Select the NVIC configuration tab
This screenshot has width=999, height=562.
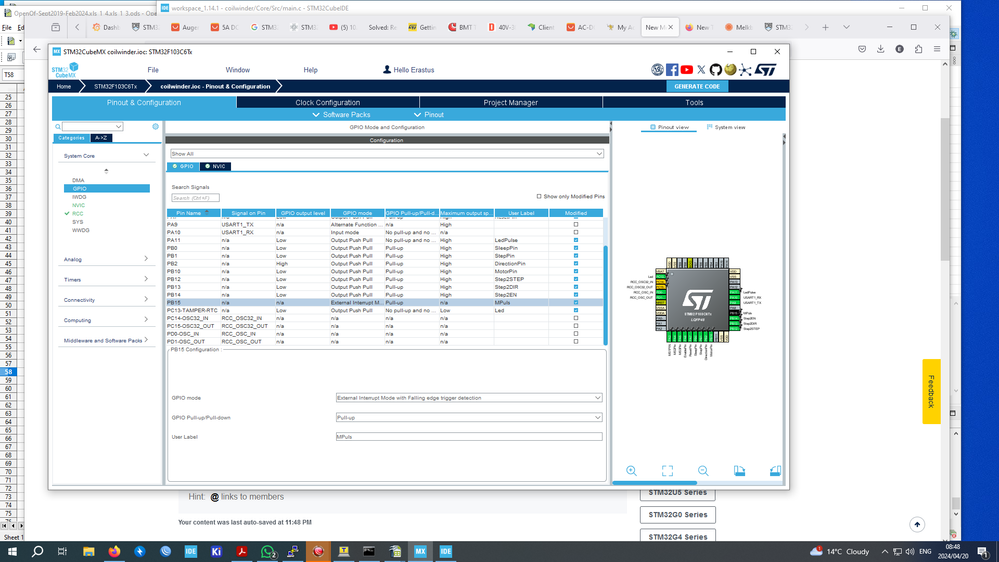(x=215, y=166)
